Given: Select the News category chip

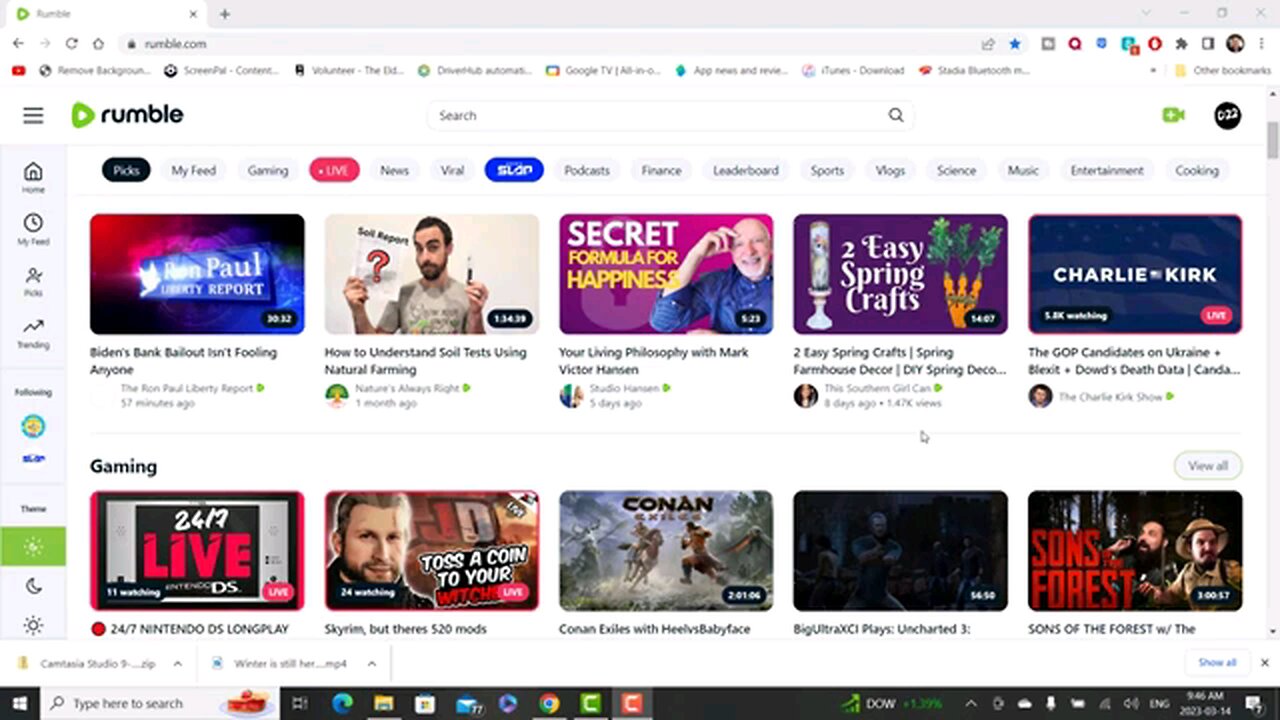Looking at the screenshot, I should pos(394,170).
